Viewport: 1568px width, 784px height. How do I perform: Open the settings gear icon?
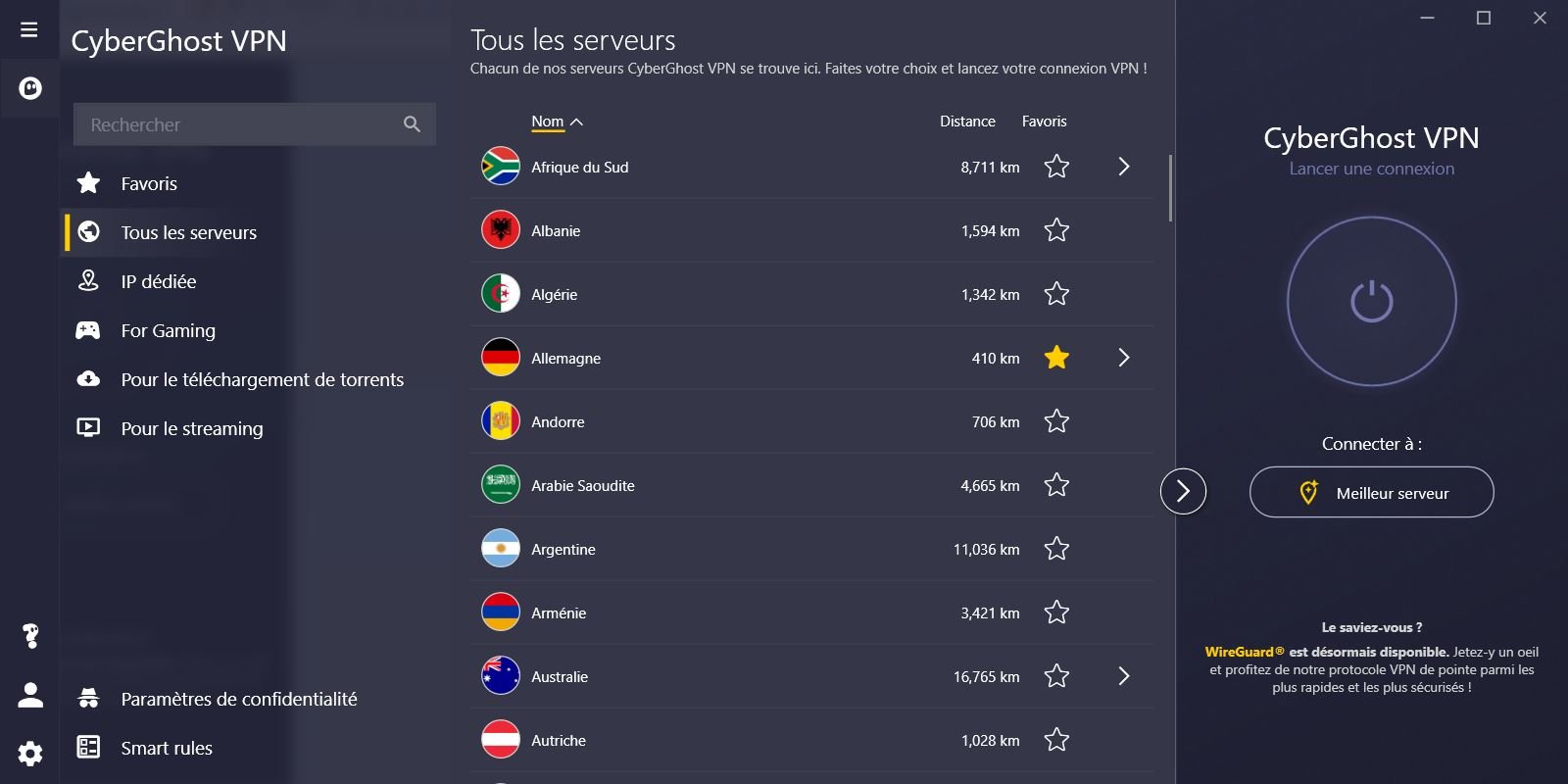30,753
